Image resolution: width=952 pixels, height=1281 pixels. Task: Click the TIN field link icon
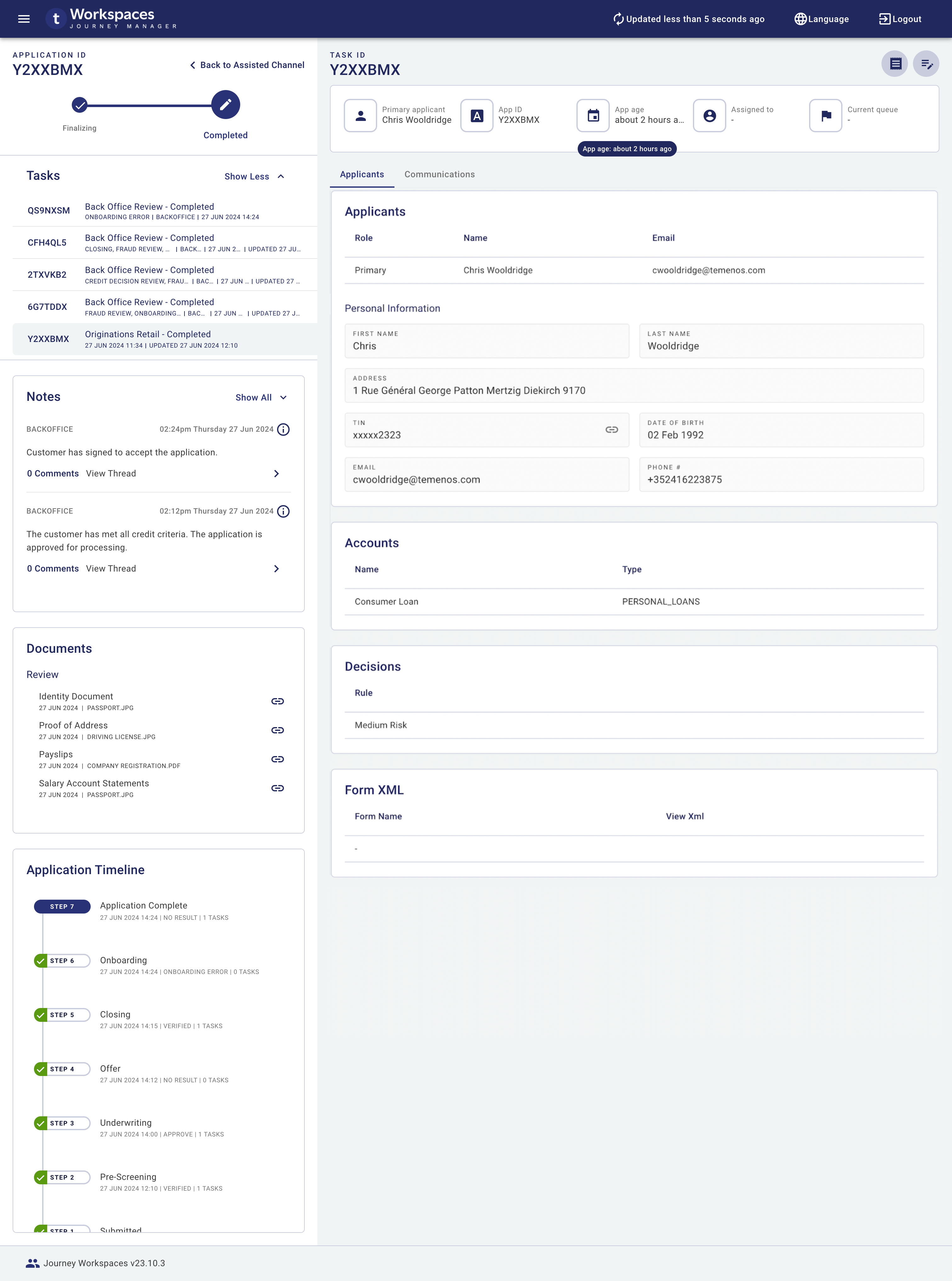click(x=611, y=430)
